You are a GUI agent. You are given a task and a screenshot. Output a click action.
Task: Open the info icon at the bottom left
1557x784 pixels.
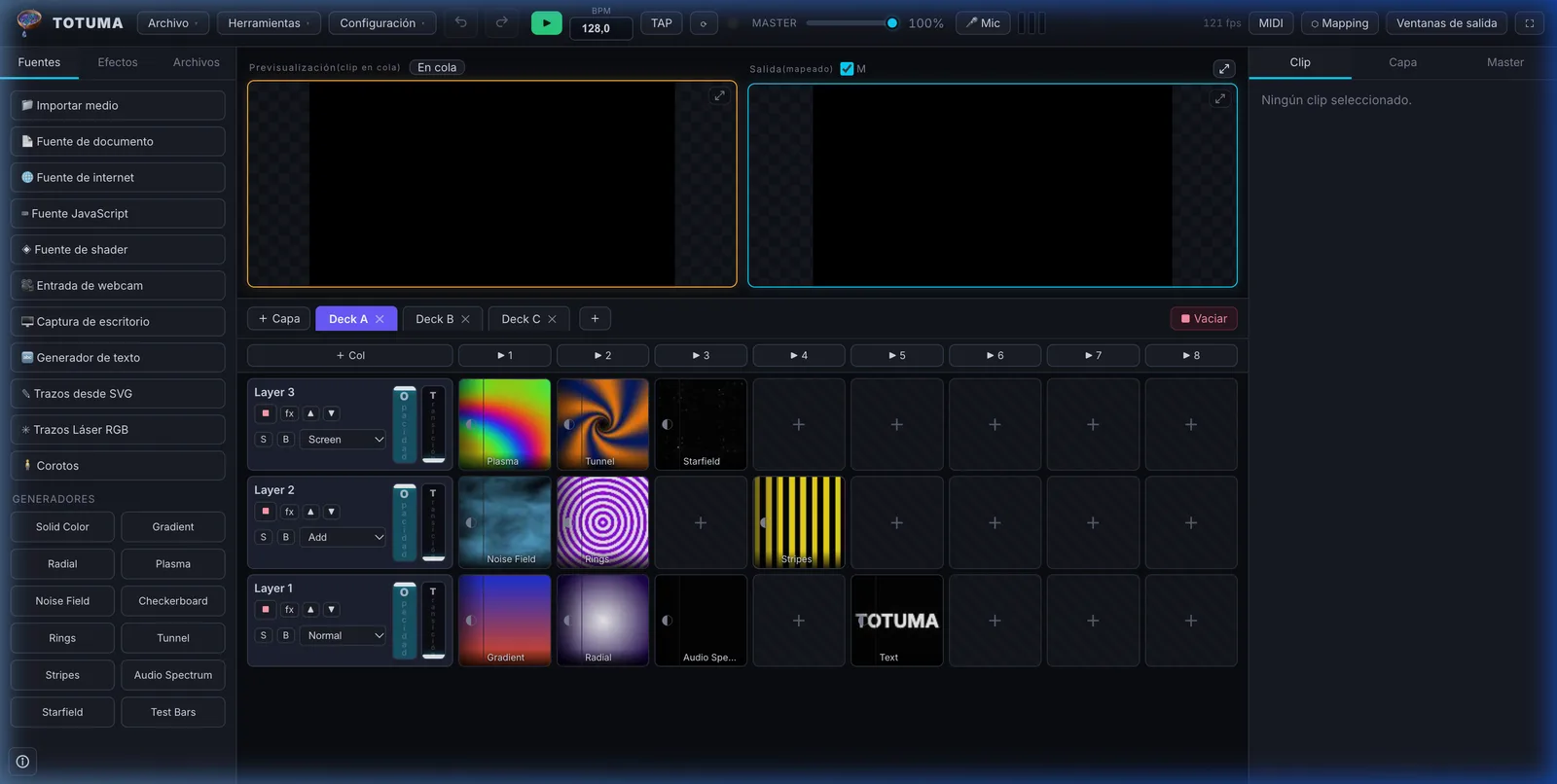pyautogui.click(x=22, y=762)
